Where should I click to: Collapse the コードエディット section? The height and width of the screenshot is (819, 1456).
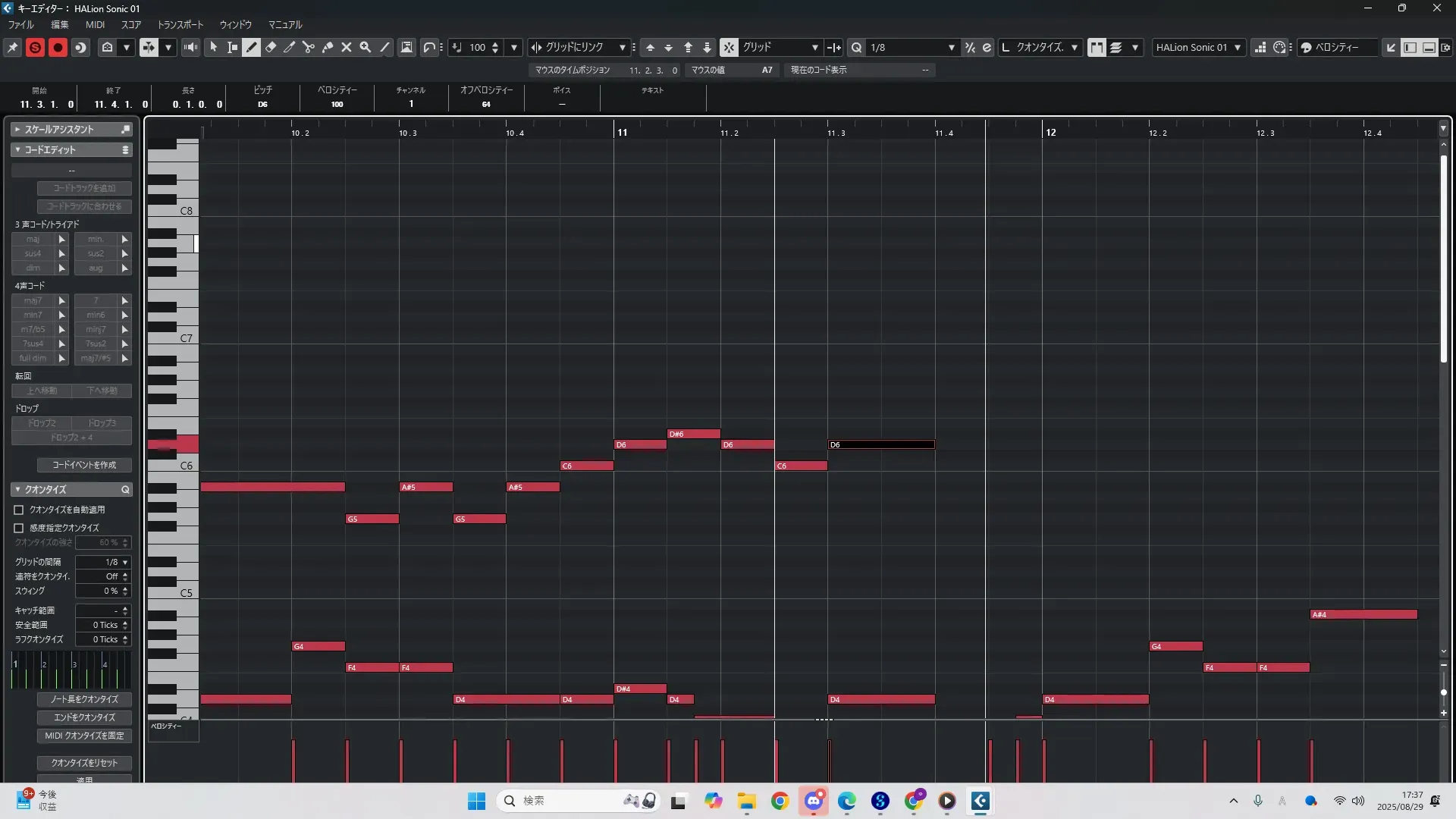[x=17, y=149]
